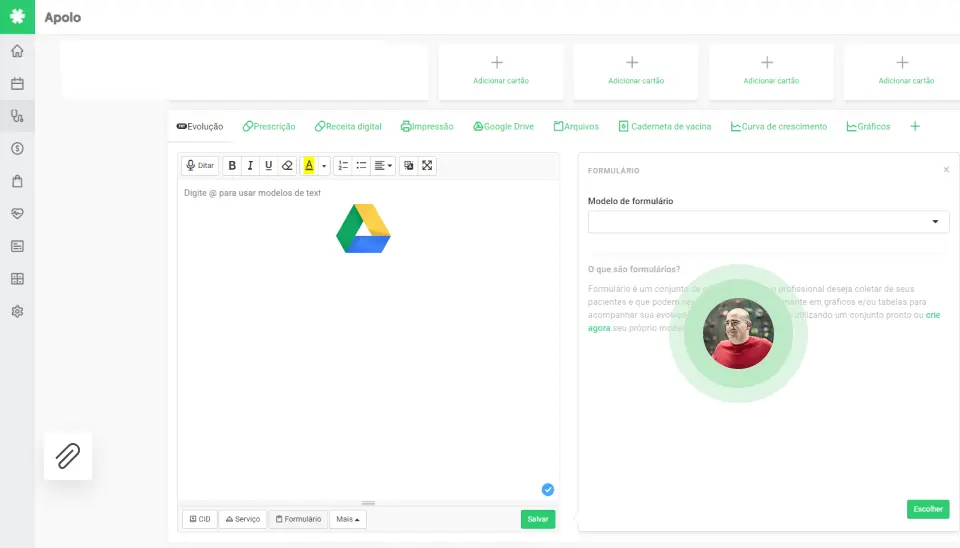Open the Caderneta de vacina tab
This screenshot has width=960, height=548.
tap(665, 126)
